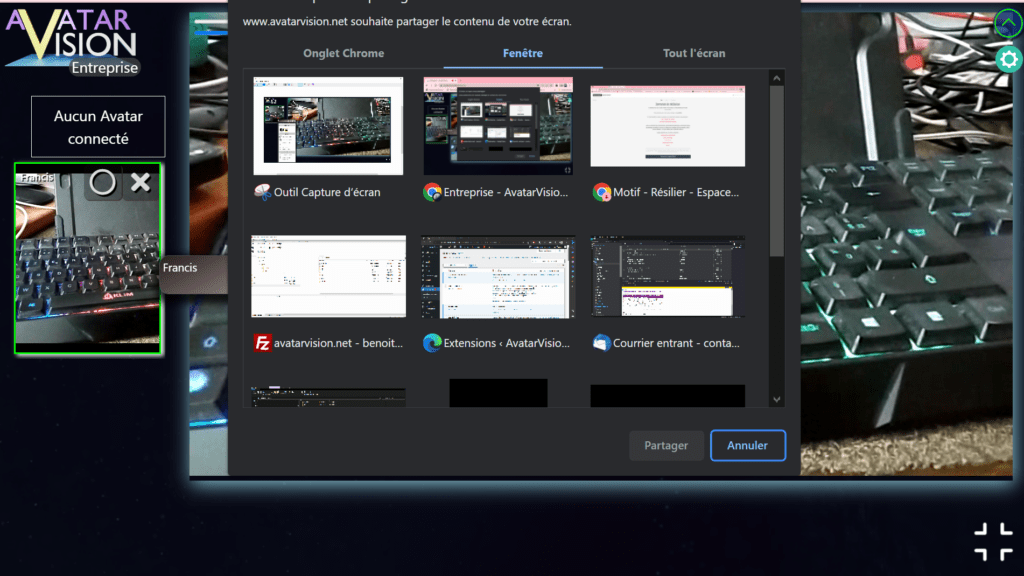Image resolution: width=1024 pixels, height=576 pixels.
Task: Click the circle icon on Francis video tile
Action: (102, 182)
